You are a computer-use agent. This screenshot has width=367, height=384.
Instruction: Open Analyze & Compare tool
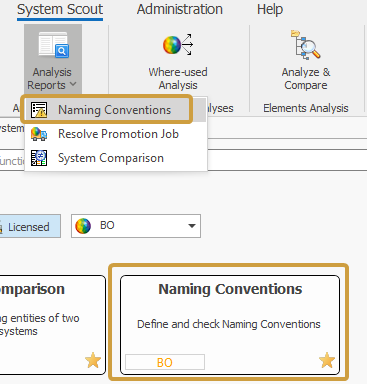coord(306,61)
